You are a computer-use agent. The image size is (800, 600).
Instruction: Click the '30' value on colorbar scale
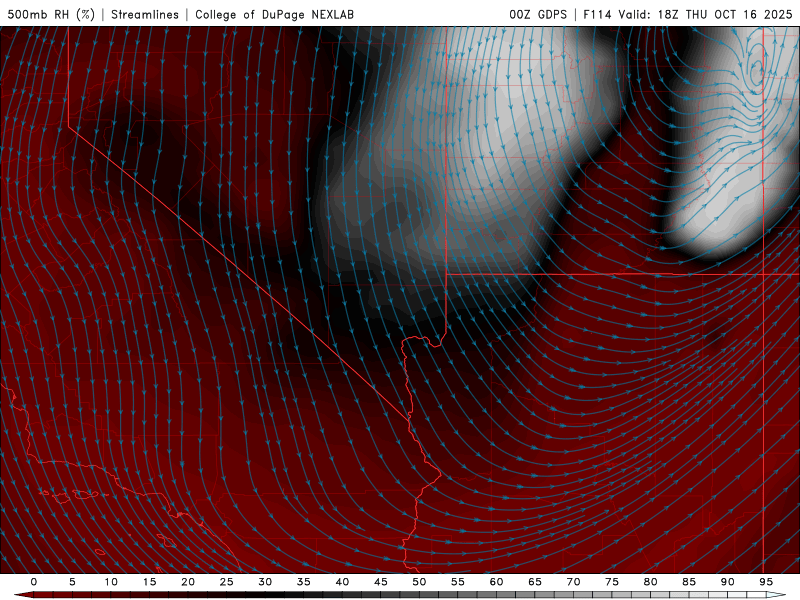[x=265, y=582]
